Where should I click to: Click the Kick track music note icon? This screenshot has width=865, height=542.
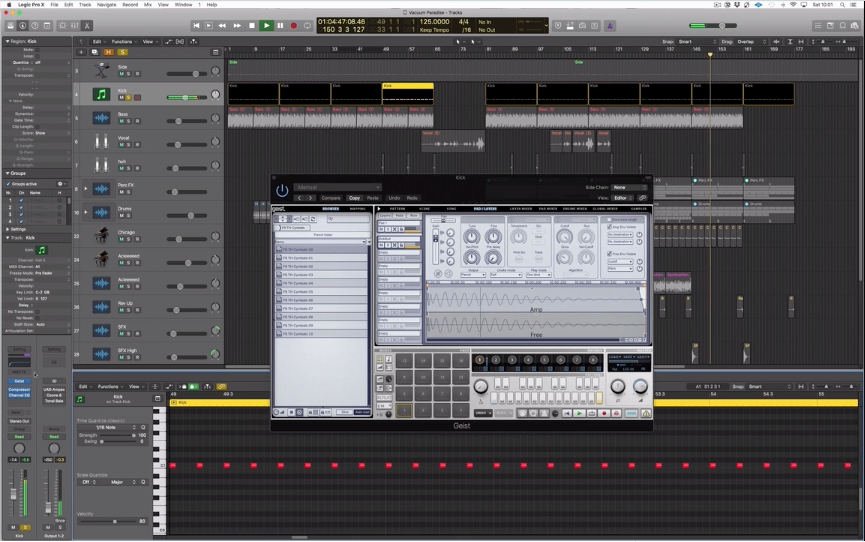pos(101,94)
